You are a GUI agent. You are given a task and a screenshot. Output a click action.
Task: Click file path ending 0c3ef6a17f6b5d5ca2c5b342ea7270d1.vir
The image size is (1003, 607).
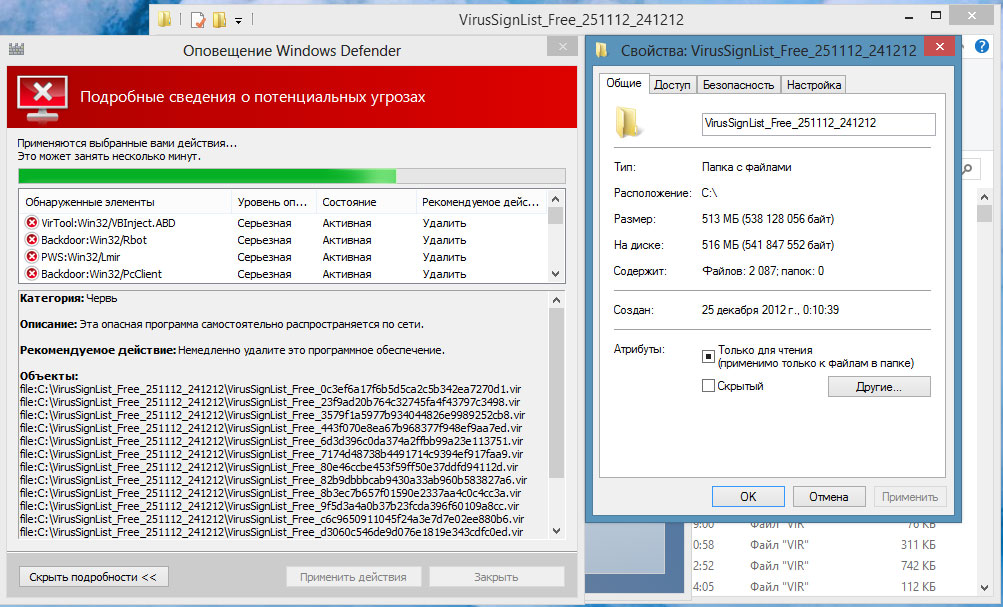271,389
